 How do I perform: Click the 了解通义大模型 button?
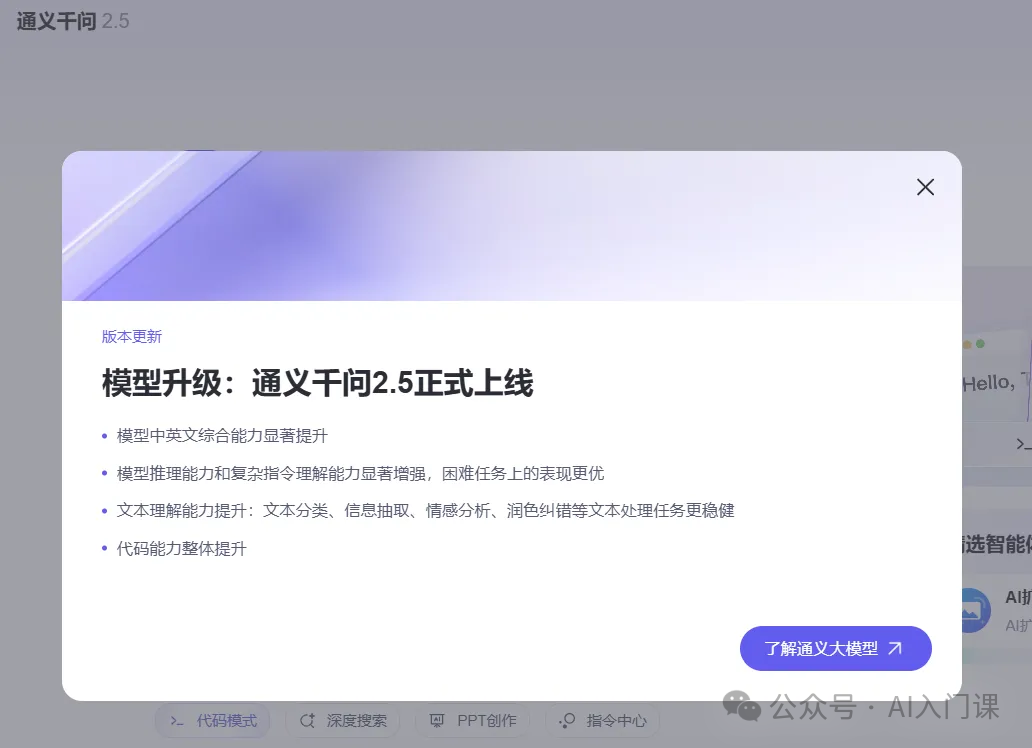[835, 649]
